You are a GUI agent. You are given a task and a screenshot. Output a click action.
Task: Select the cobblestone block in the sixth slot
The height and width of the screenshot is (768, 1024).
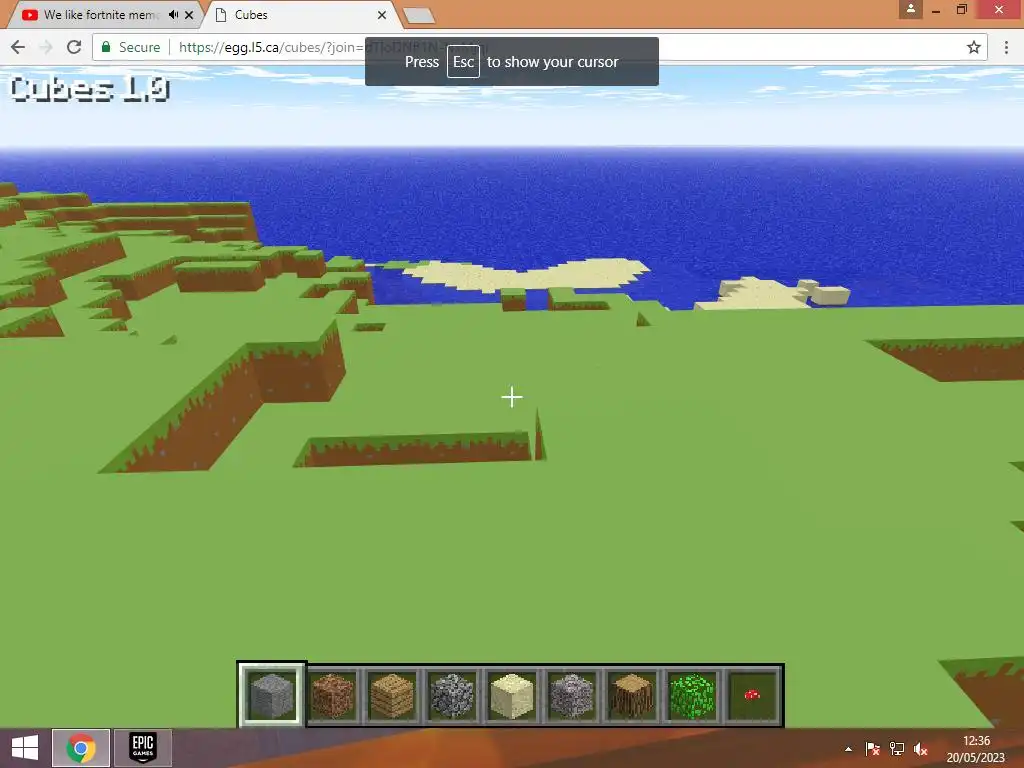pyautogui.click(x=571, y=696)
